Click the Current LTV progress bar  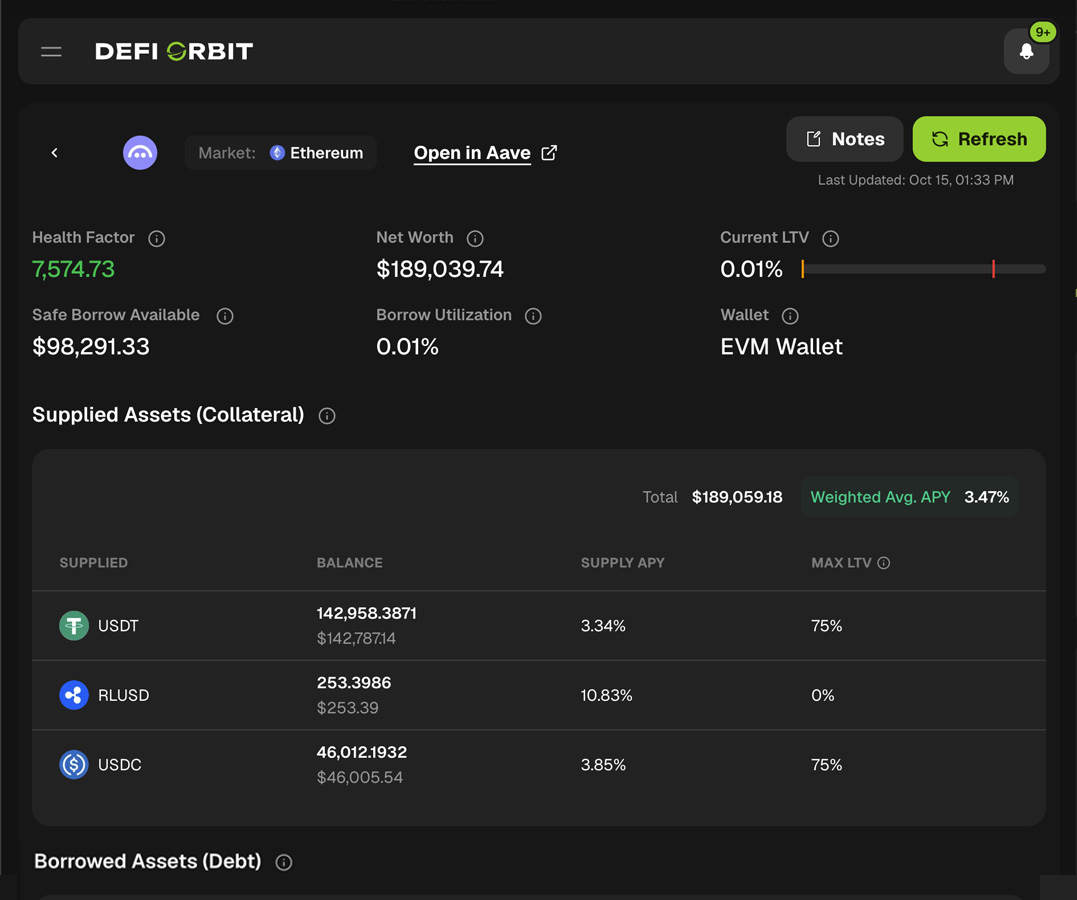[924, 269]
